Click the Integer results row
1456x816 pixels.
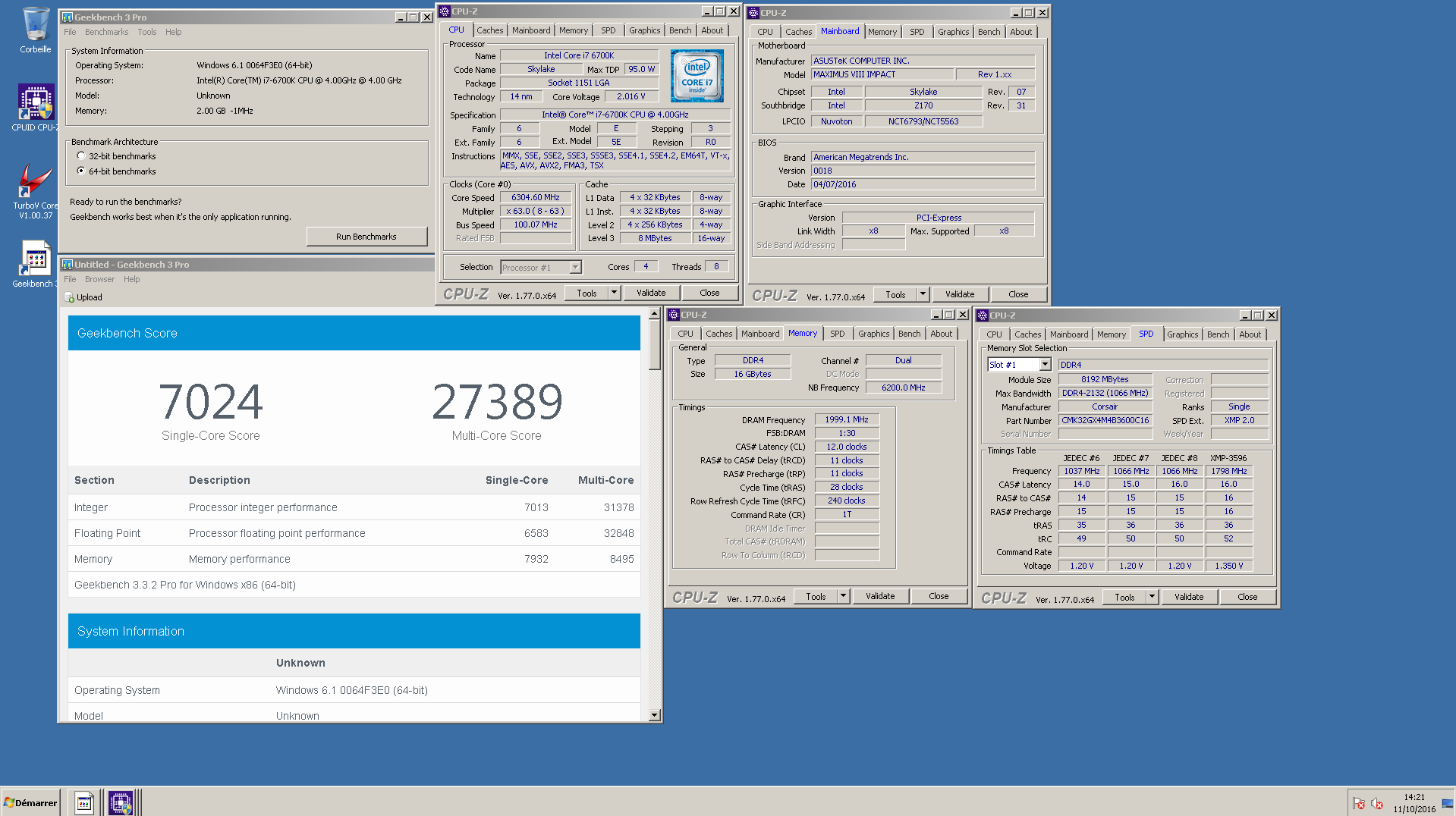354,507
